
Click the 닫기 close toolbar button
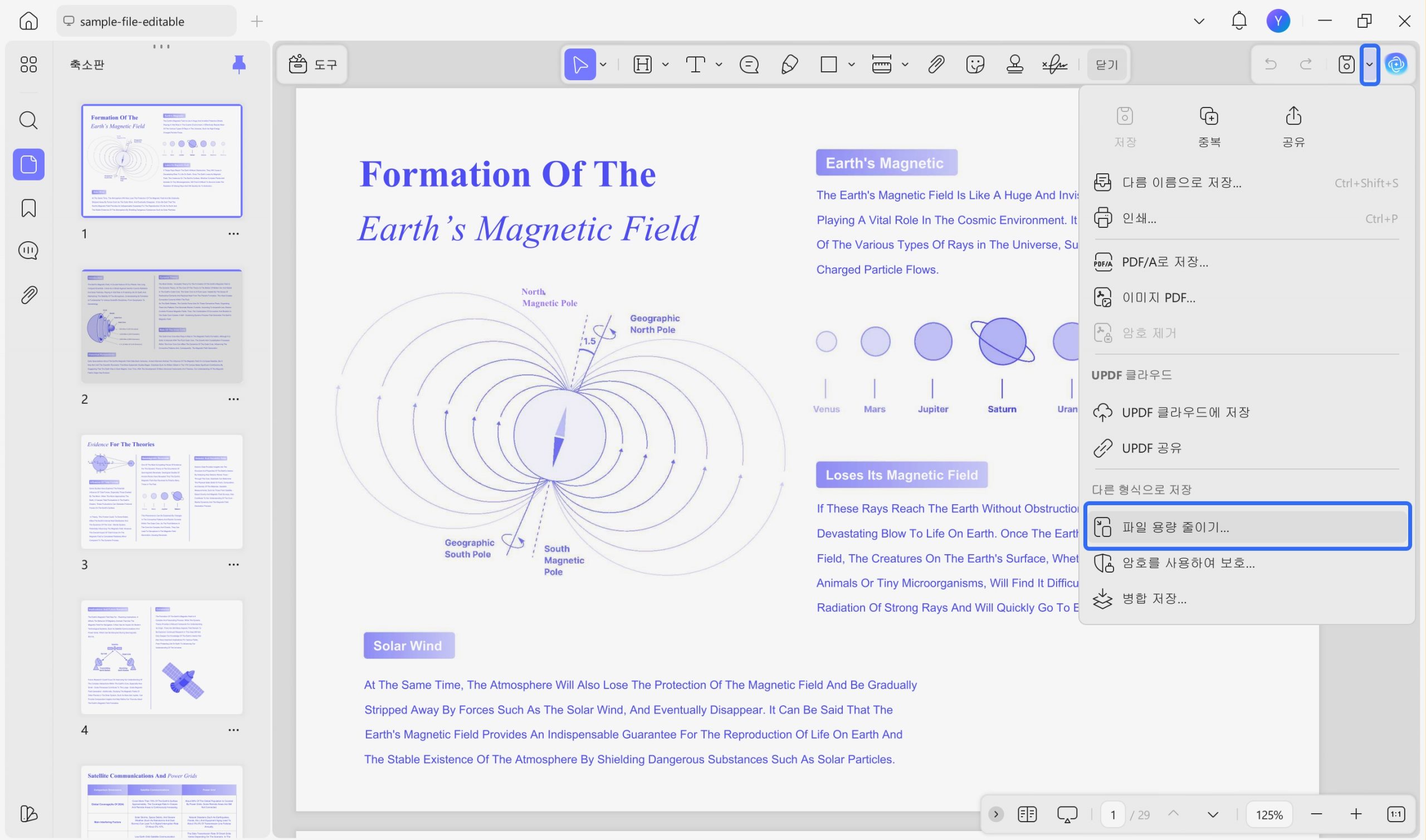point(1107,64)
